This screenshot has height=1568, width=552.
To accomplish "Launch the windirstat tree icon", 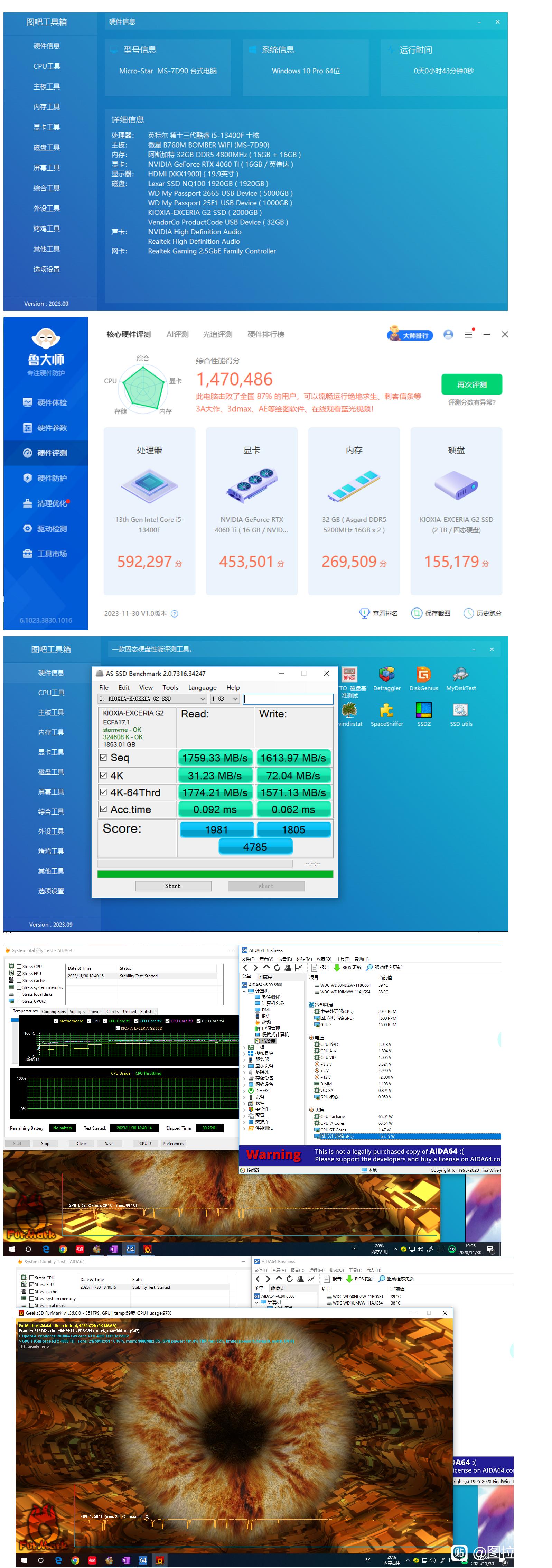I will 349,710.
